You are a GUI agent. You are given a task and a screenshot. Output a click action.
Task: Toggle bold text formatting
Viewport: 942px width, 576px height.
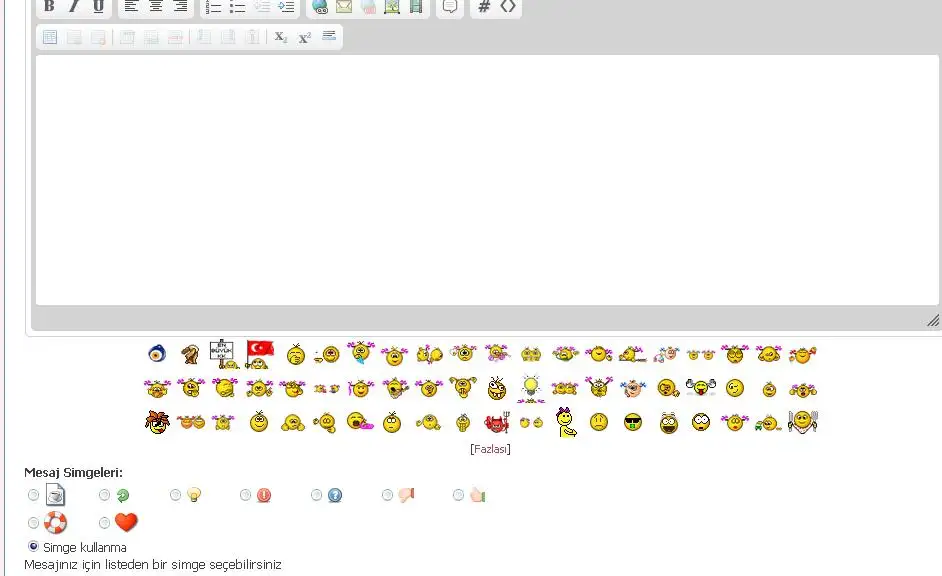49,6
